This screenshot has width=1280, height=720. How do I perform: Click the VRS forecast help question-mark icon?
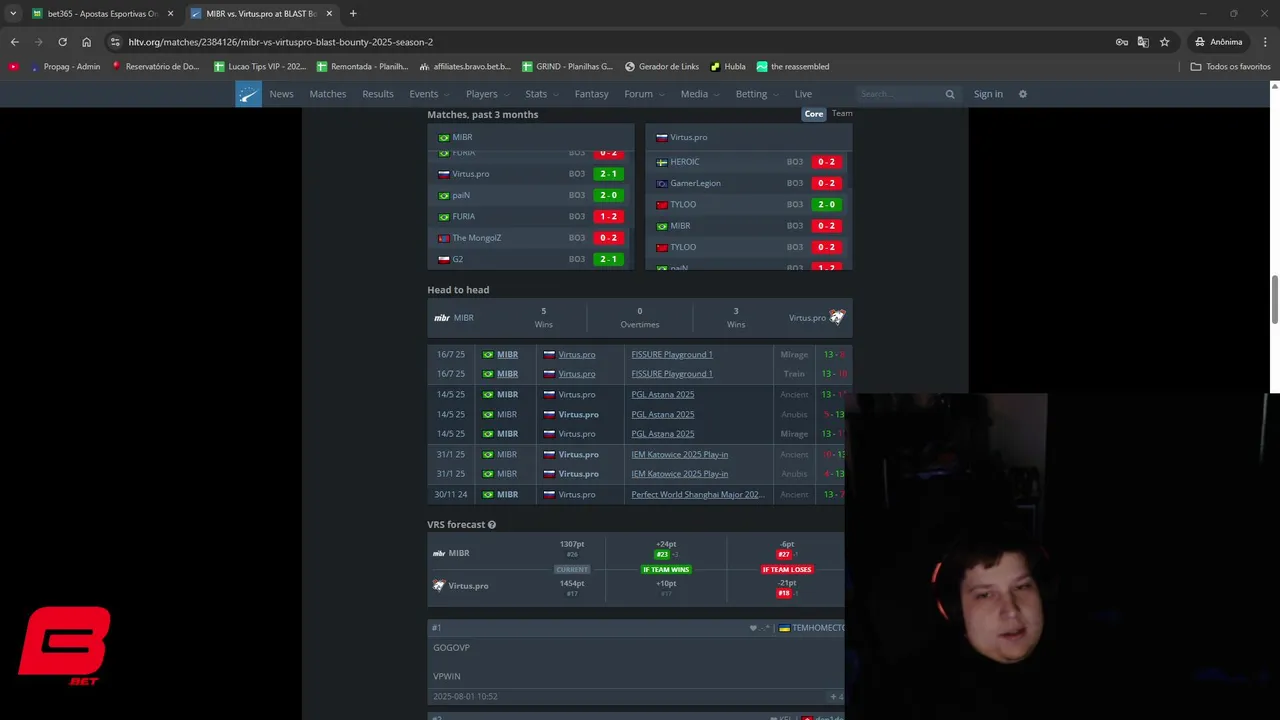pos(491,524)
